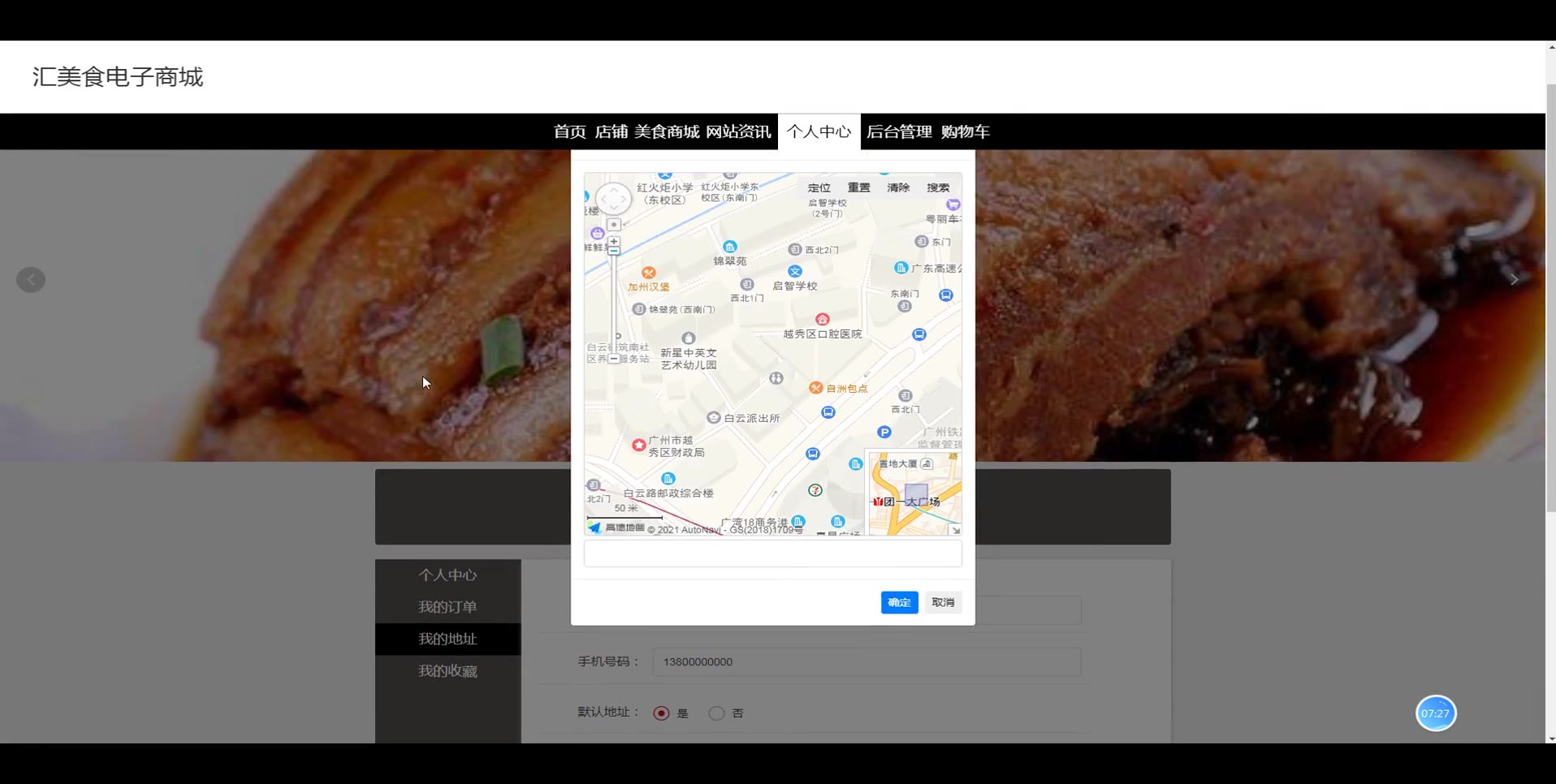The image size is (1556, 784).
Task: Click the 西北2门 gate icon on the map
Action: pyautogui.click(x=794, y=250)
